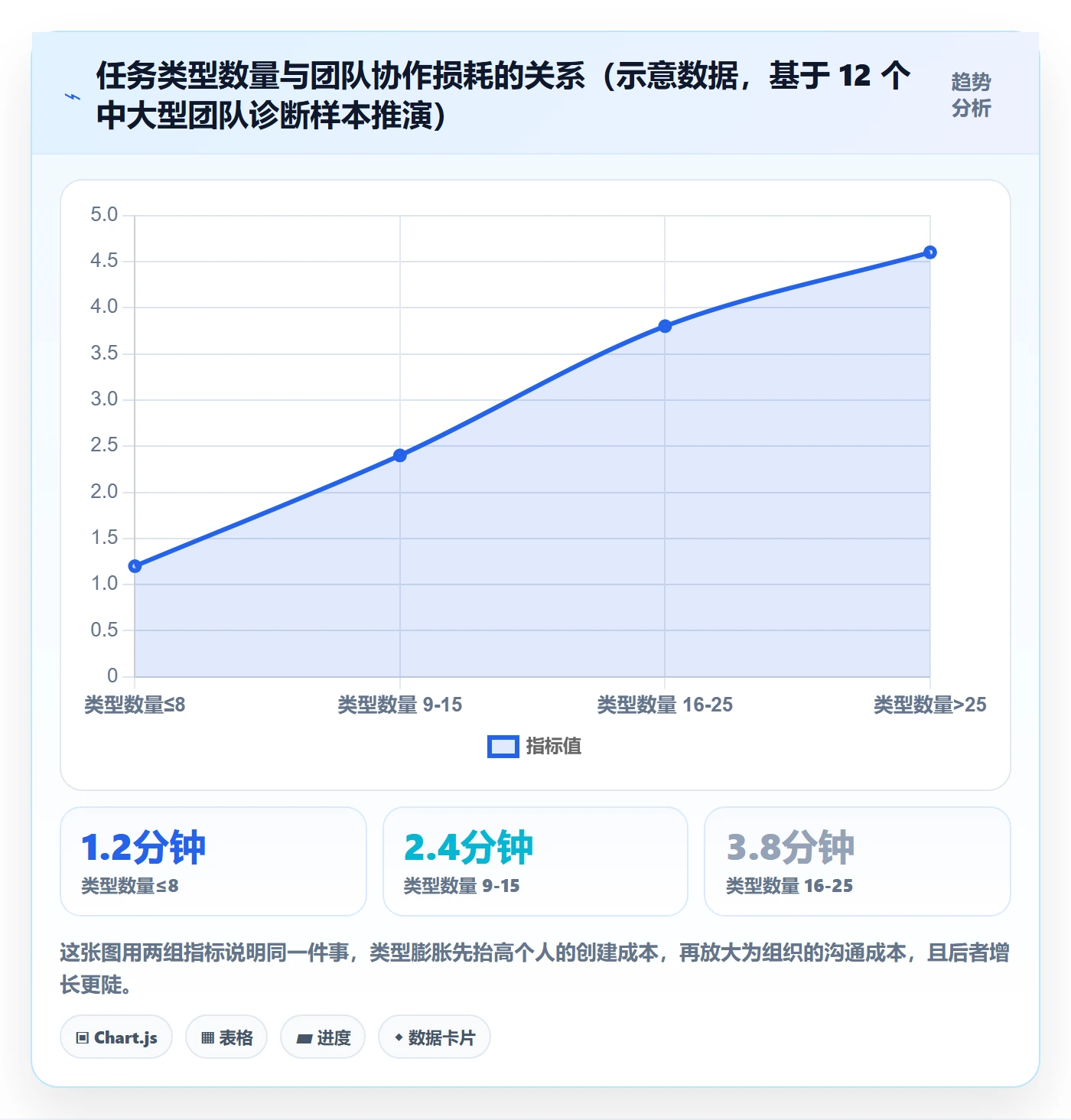
Task: Click the 3.5 y-axis tick label
Action: pos(104,353)
